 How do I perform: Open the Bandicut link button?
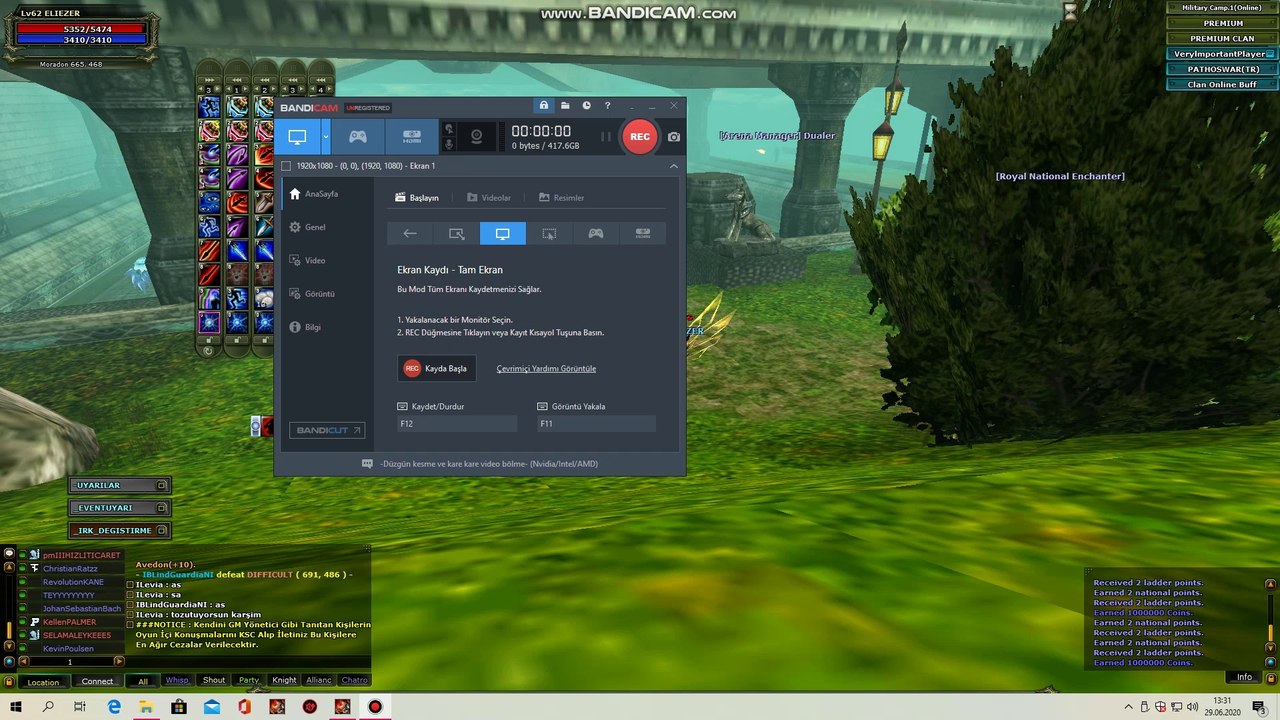click(327, 430)
